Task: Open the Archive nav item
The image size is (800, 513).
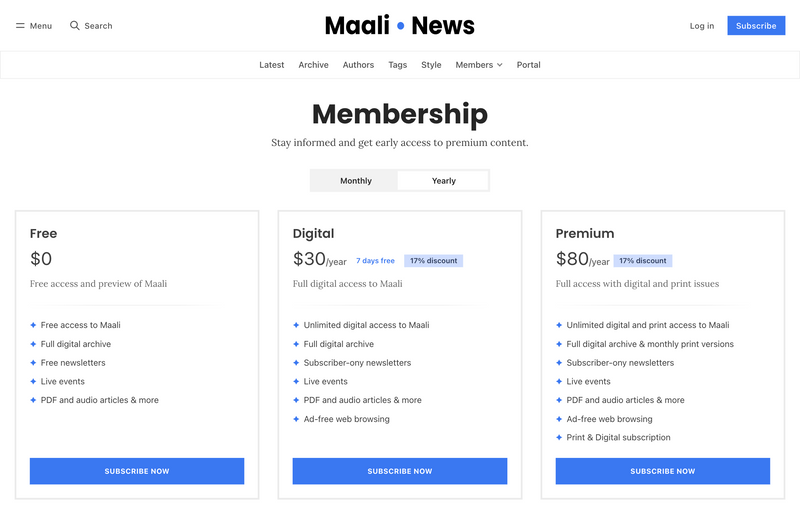Action: click(x=313, y=65)
